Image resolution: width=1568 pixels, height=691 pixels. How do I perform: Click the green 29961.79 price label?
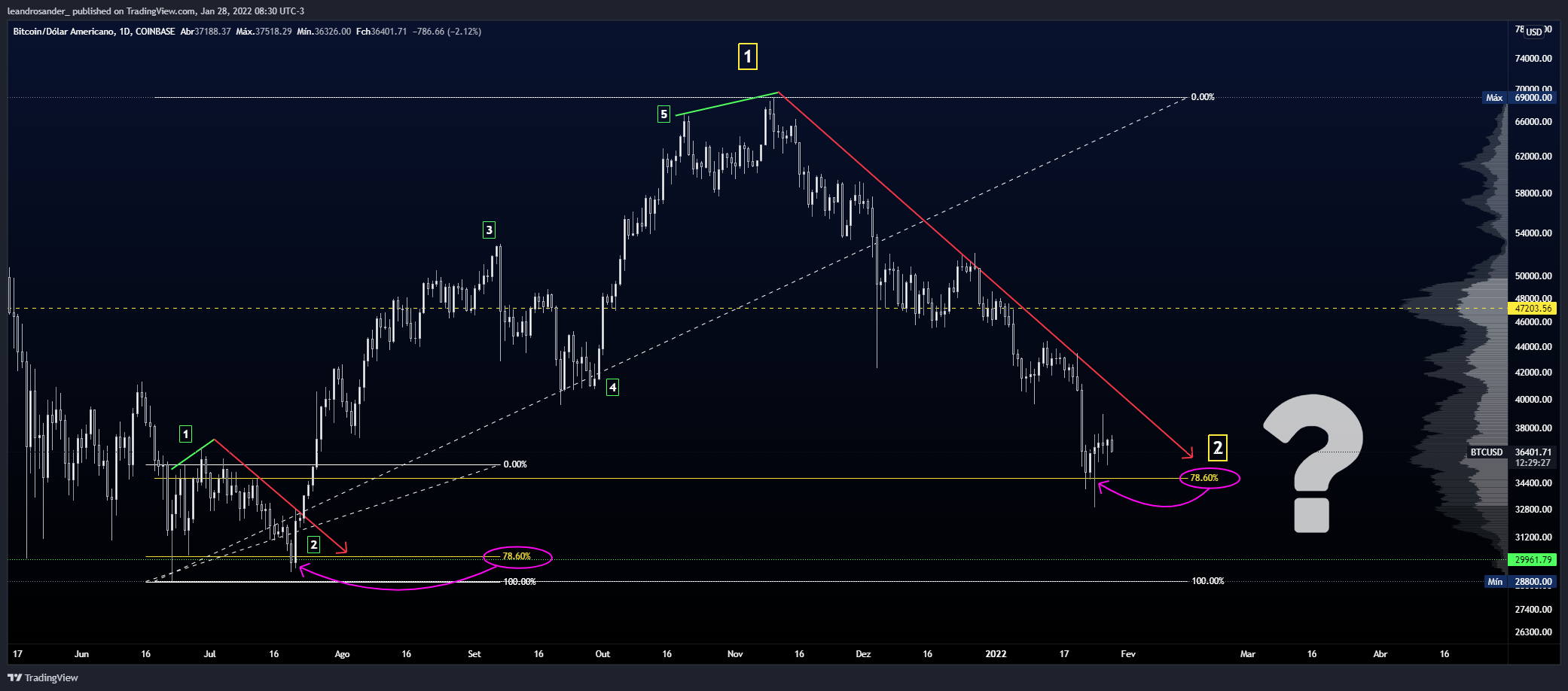(1533, 560)
